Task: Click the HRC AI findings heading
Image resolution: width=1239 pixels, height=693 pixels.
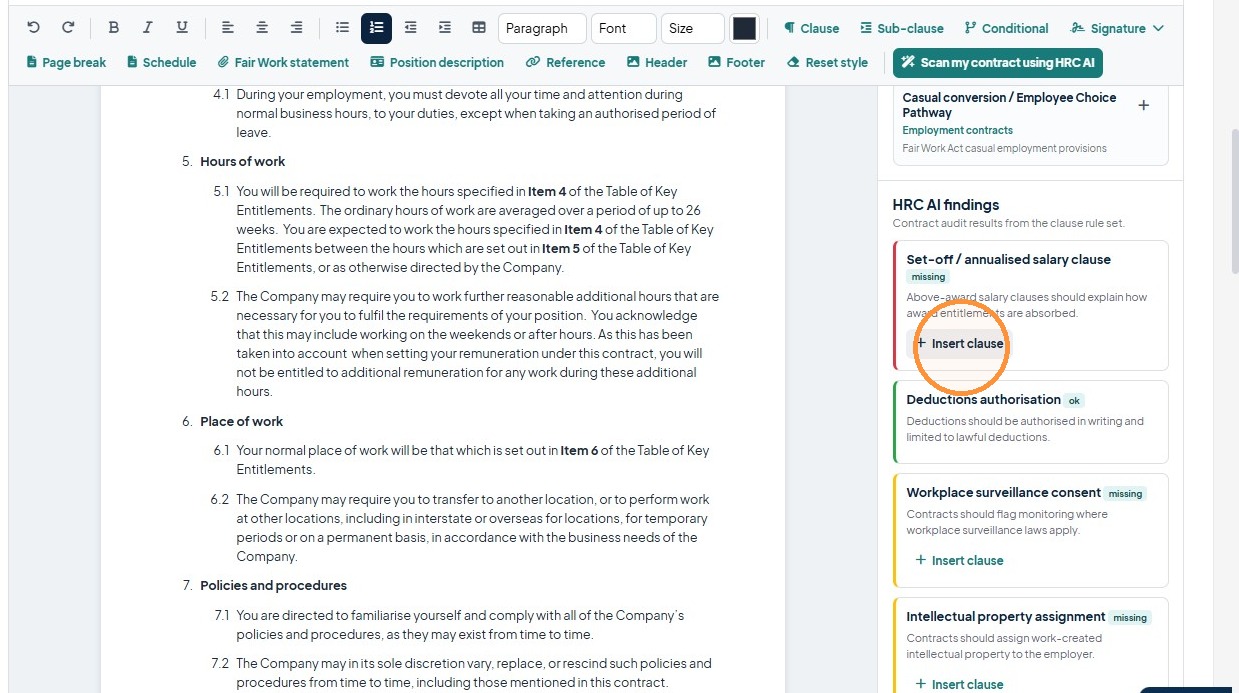Action: click(x=946, y=205)
